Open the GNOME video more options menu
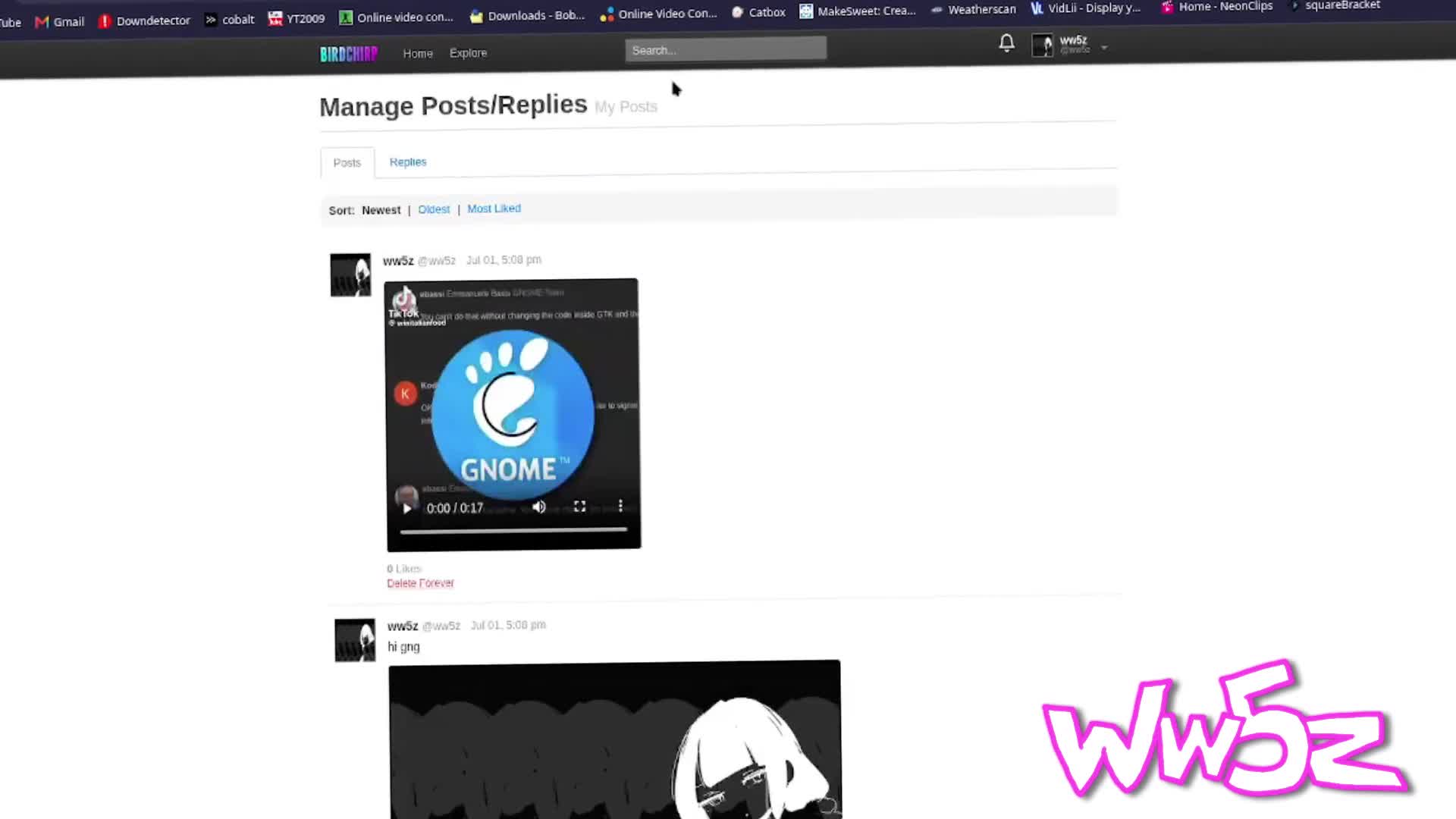This screenshot has width=1456, height=819. click(x=620, y=505)
